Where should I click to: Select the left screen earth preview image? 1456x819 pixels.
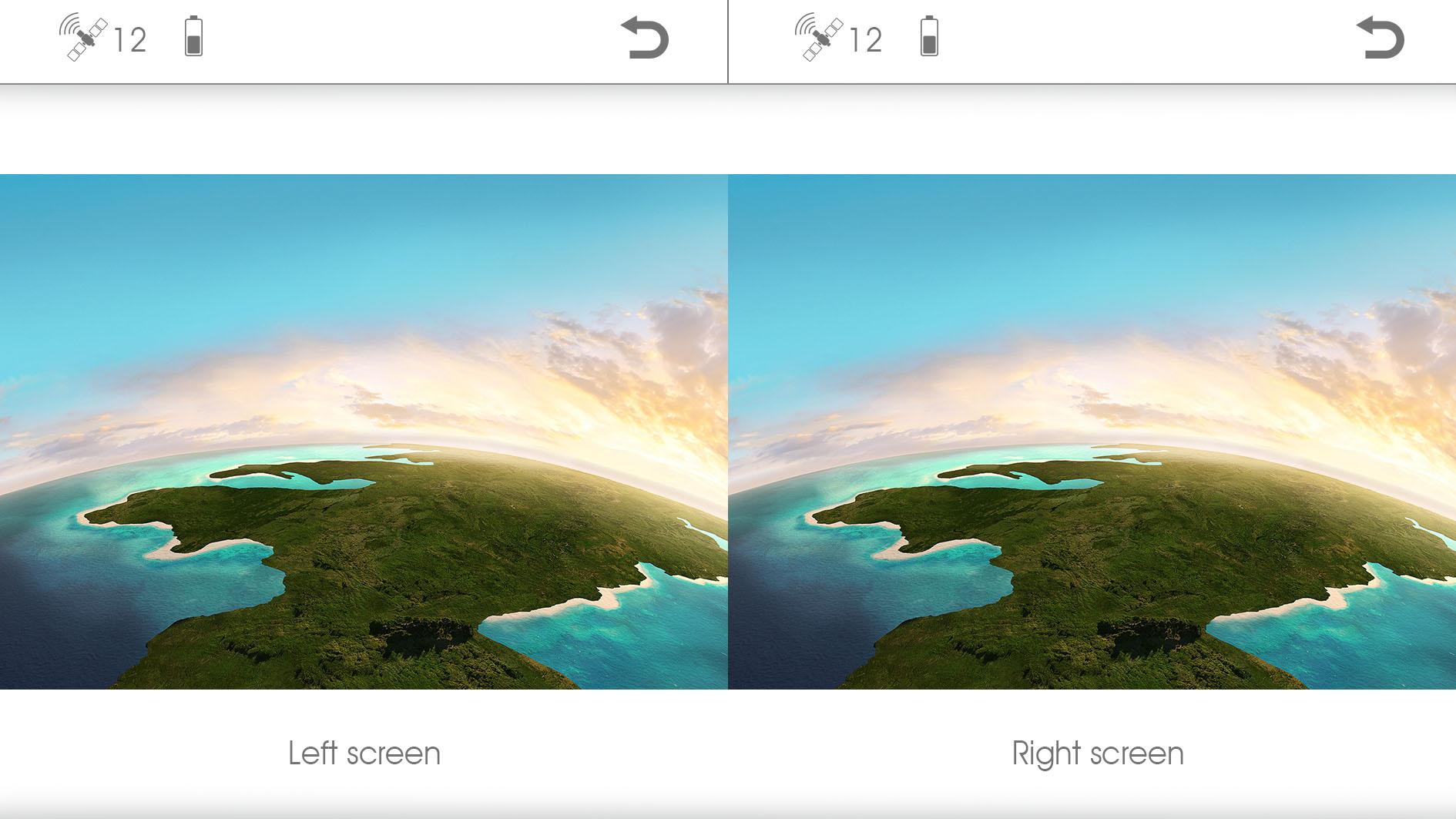[x=364, y=431]
